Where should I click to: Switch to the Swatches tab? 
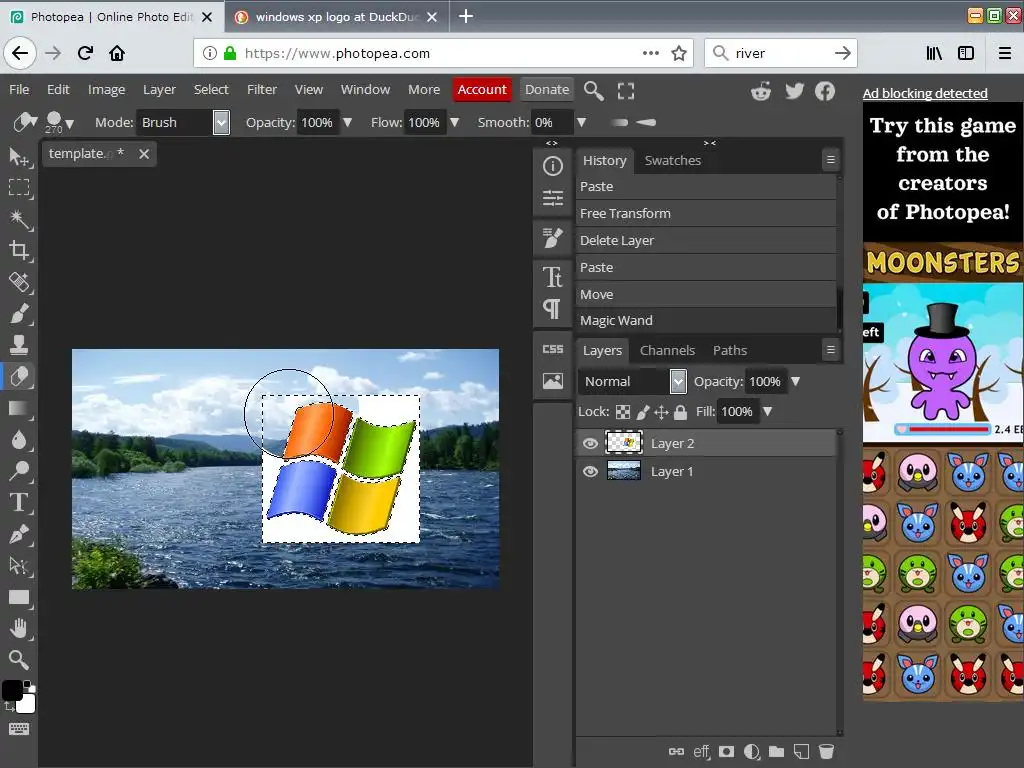coord(673,160)
